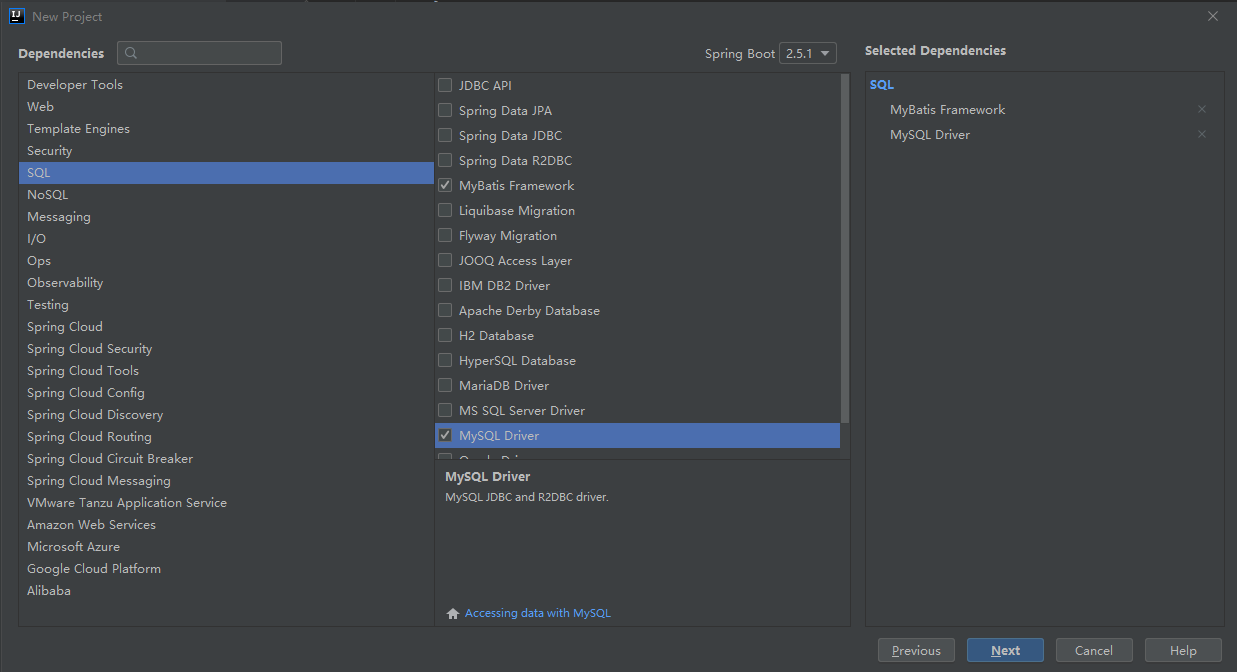Tick the MariaDB Driver checkbox
Viewport: 1237px width, 672px height.
pyautogui.click(x=445, y=386)
